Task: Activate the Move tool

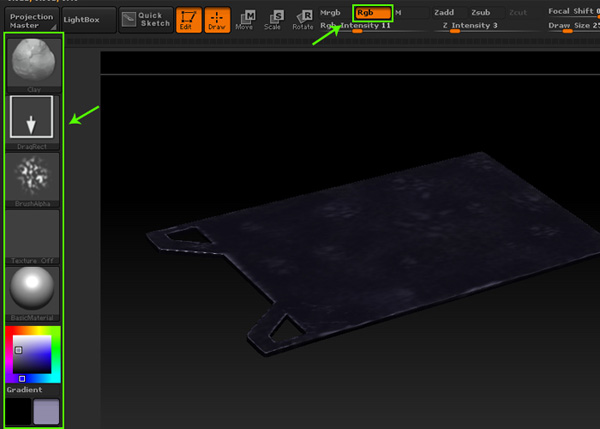Action: pyautogui.click(x=244, y=19)
